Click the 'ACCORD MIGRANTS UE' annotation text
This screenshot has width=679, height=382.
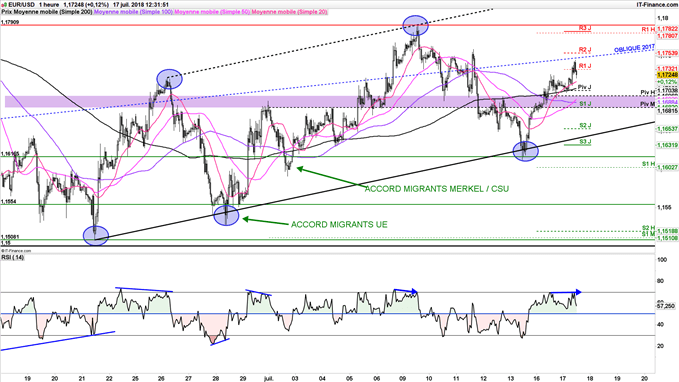point(339,224)
